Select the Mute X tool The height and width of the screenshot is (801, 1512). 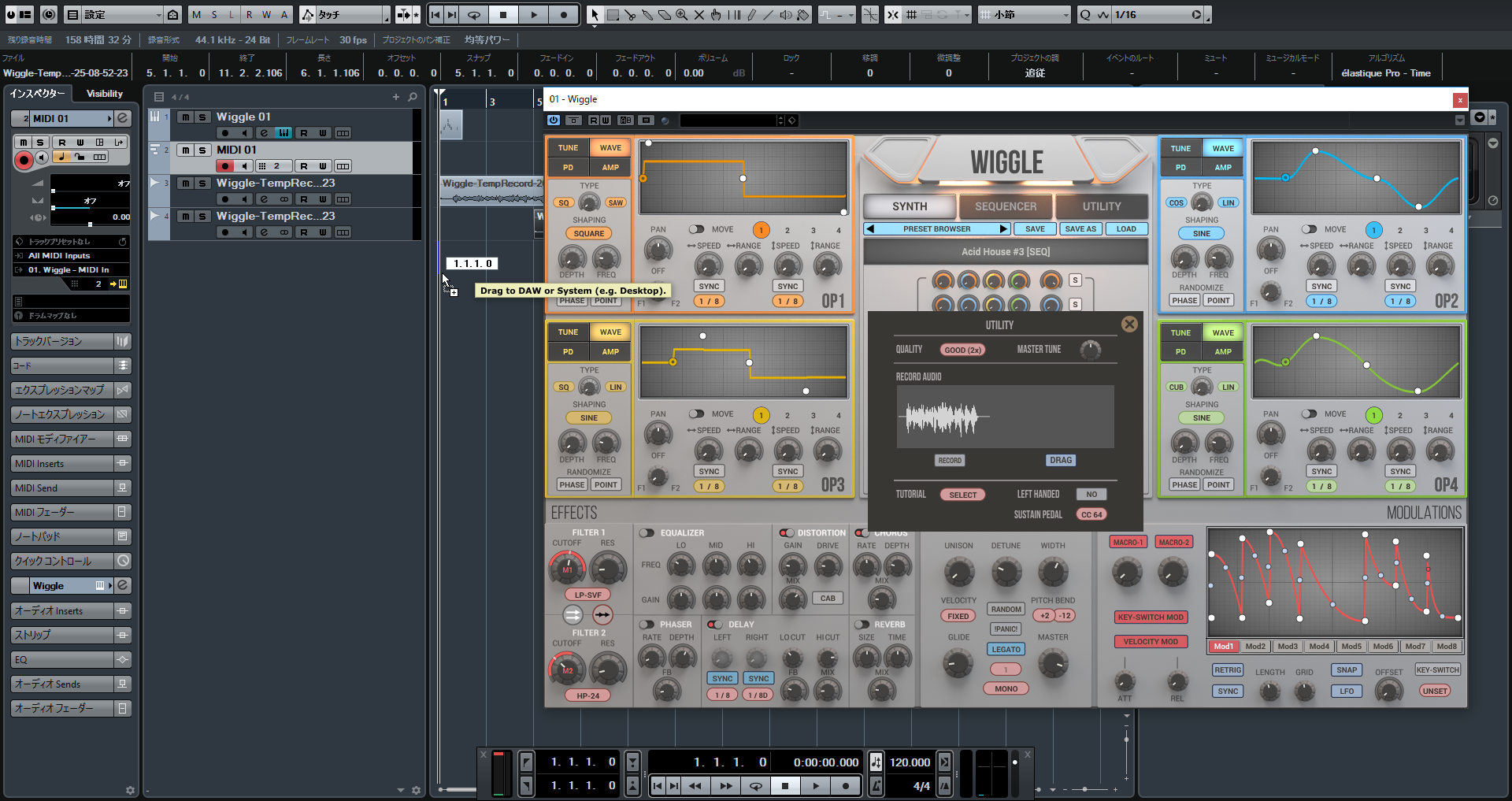[699, 14]
